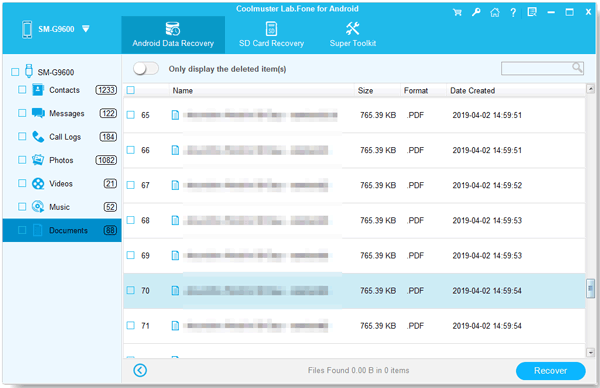Check the box for row 66

click(x=130, y=150)
